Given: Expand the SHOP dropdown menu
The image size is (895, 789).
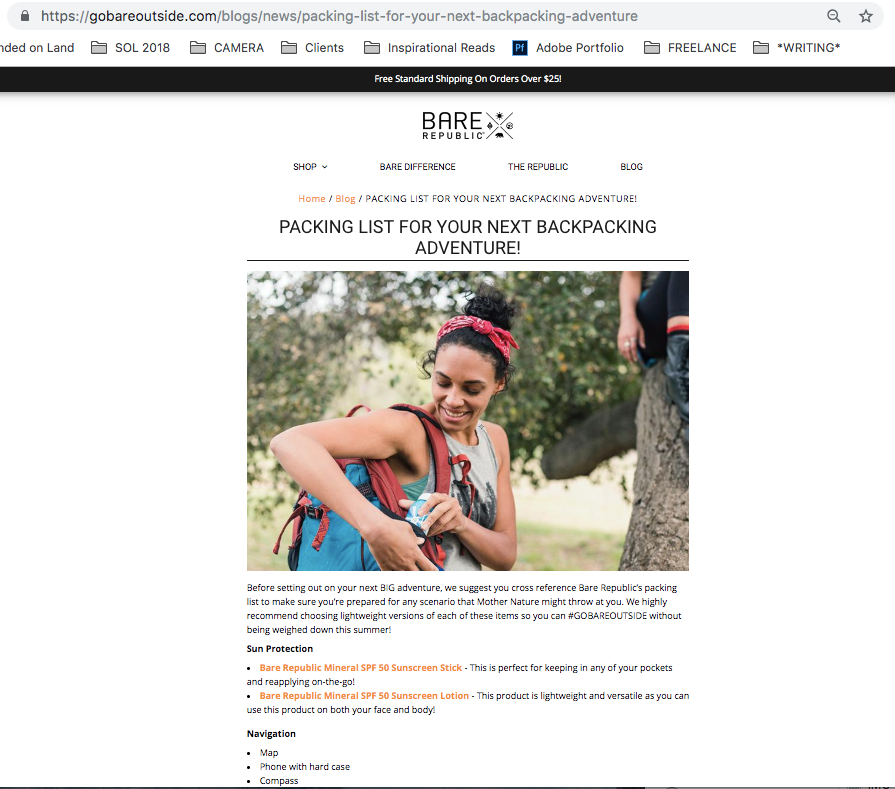Looking at the screenshot, I should click(310, 167).
